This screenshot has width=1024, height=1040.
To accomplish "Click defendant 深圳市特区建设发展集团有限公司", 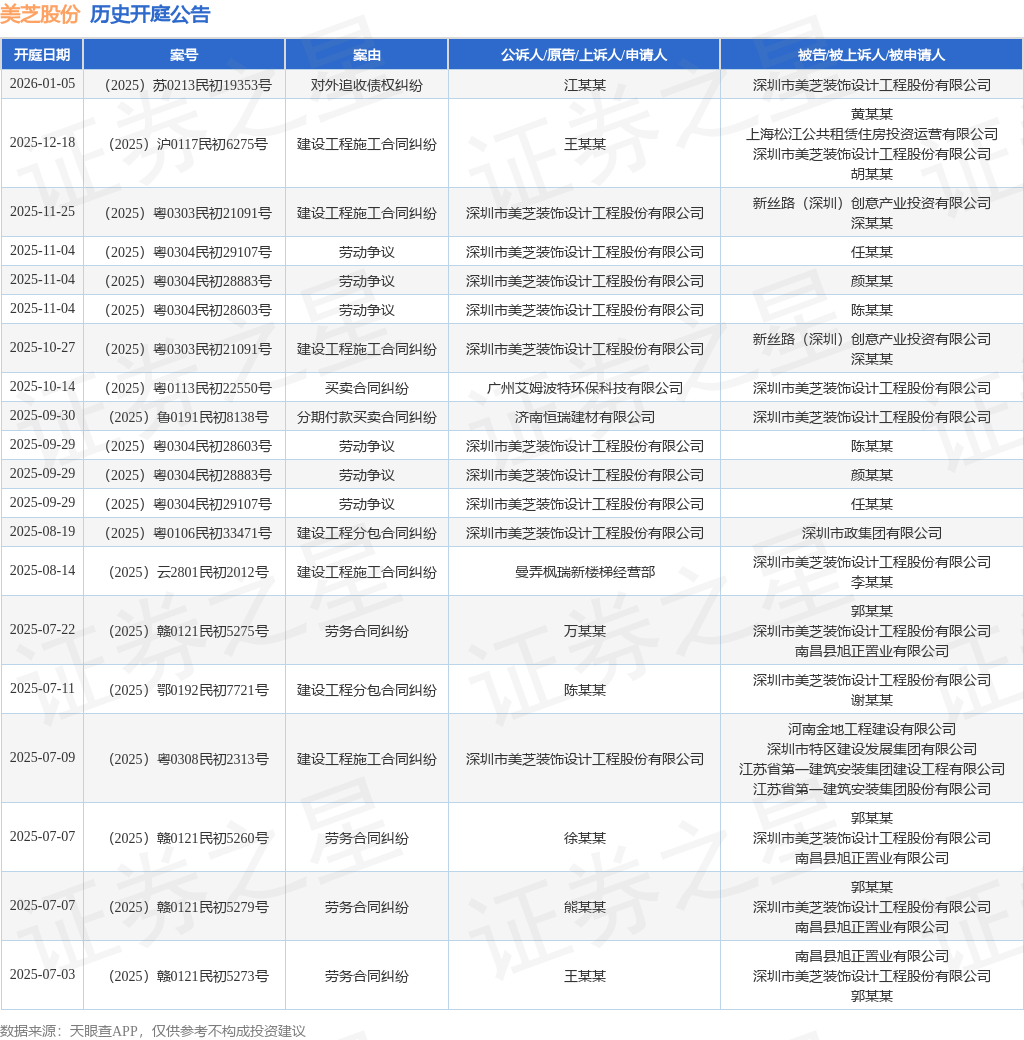I will (x=871, y=749).
